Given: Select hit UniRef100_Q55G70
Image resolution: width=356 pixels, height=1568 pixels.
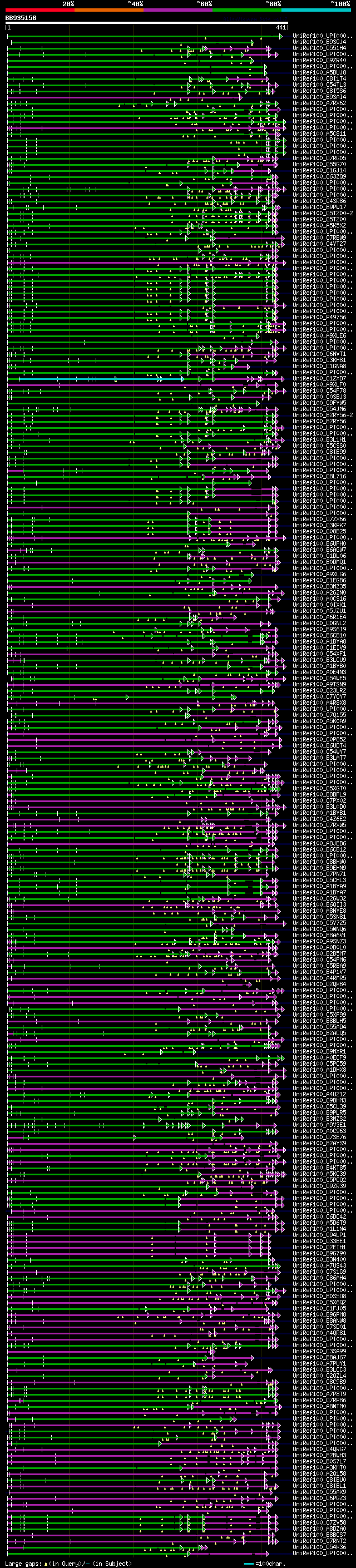Looking at the screenshot, I should point(319,164).
